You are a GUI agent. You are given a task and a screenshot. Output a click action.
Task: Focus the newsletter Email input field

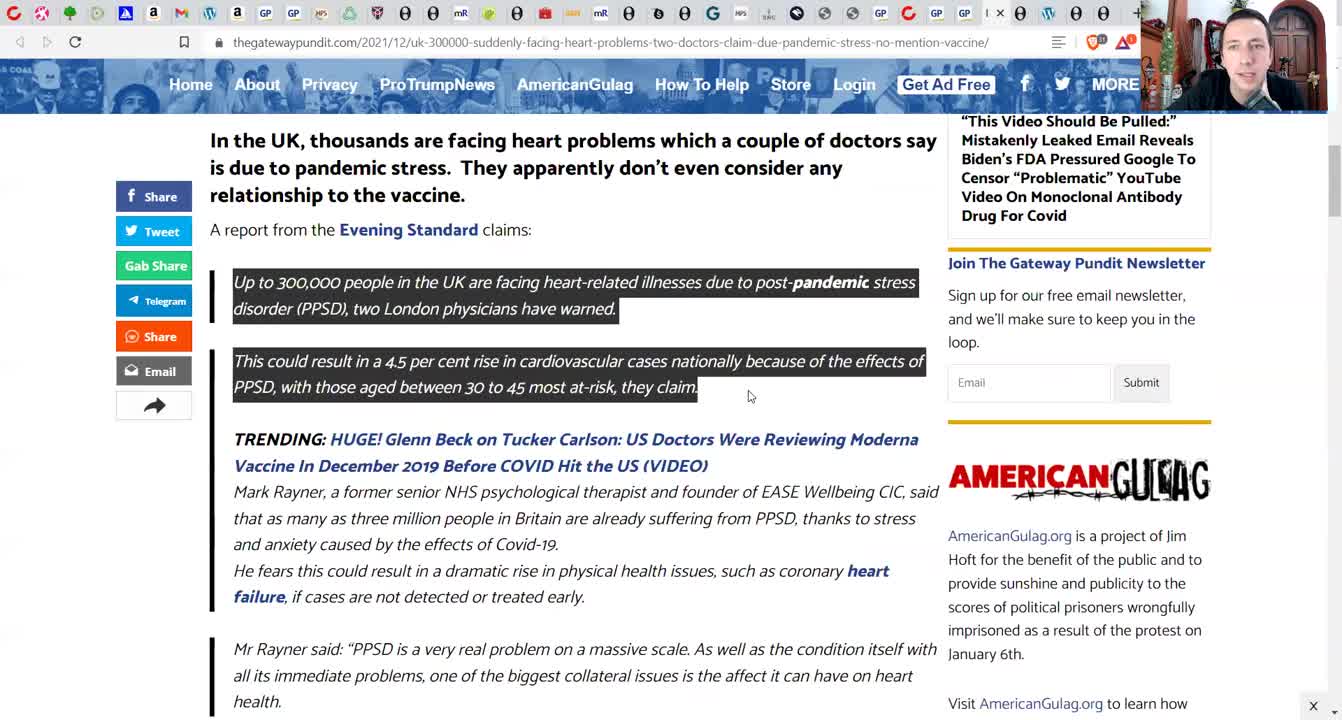[x=1029, y=383]
